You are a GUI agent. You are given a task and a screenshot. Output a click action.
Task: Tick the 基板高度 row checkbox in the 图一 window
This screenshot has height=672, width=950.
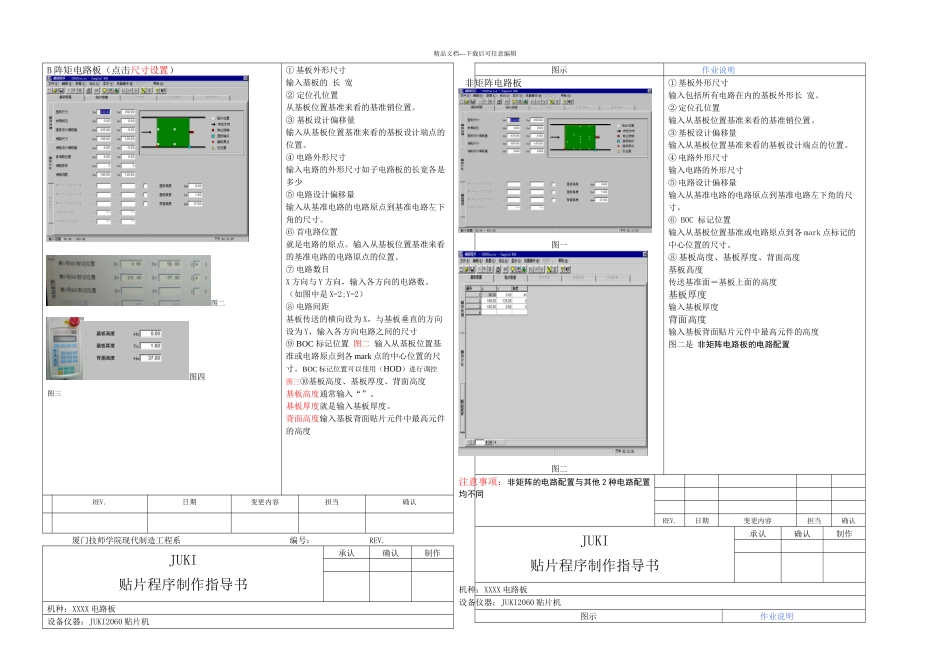tap(554, 184)
